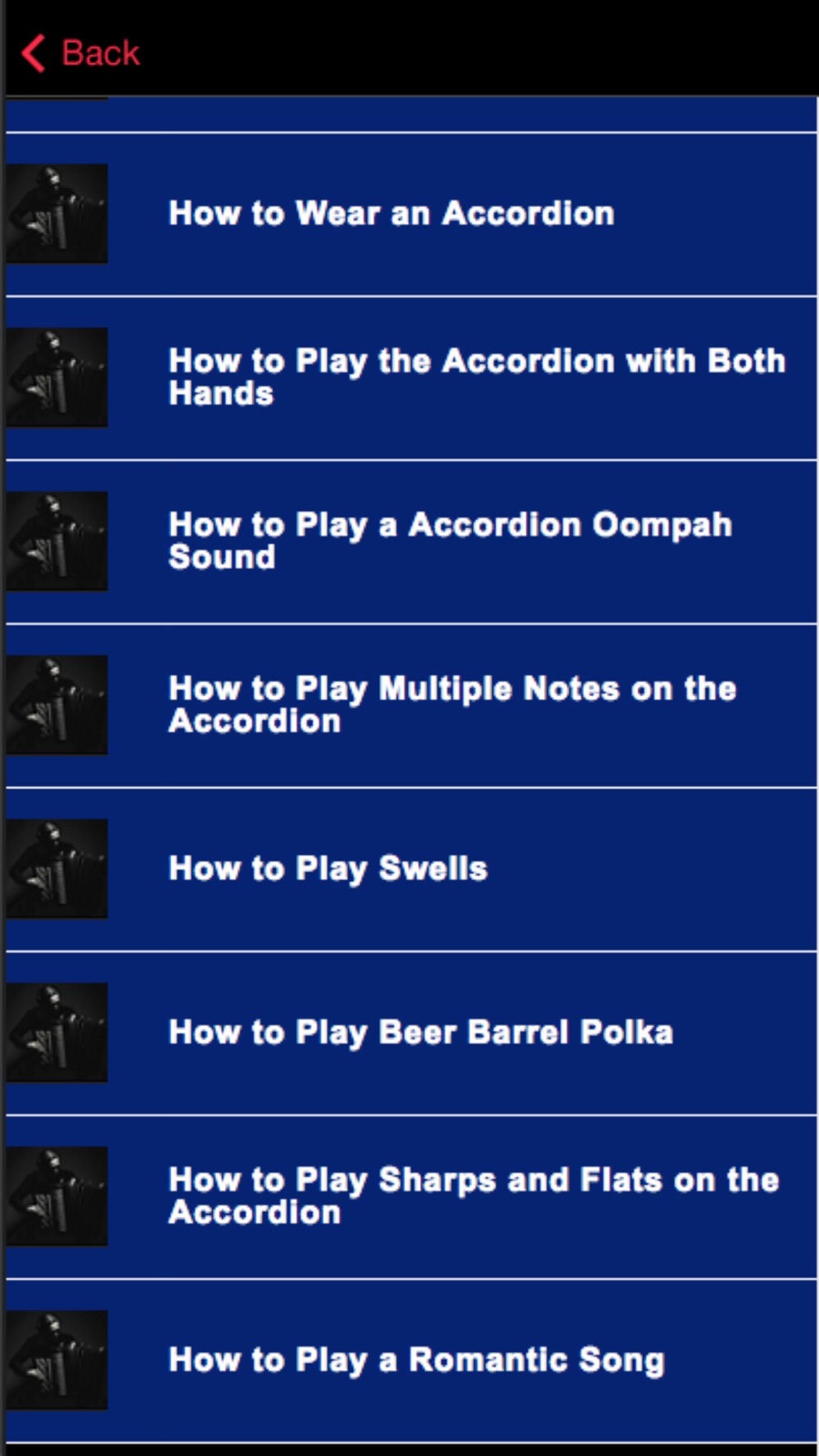This screenshot has height=1456, width=819.
Task: Choose the How to Play Swells item
Action: click(x=411, y=869)
